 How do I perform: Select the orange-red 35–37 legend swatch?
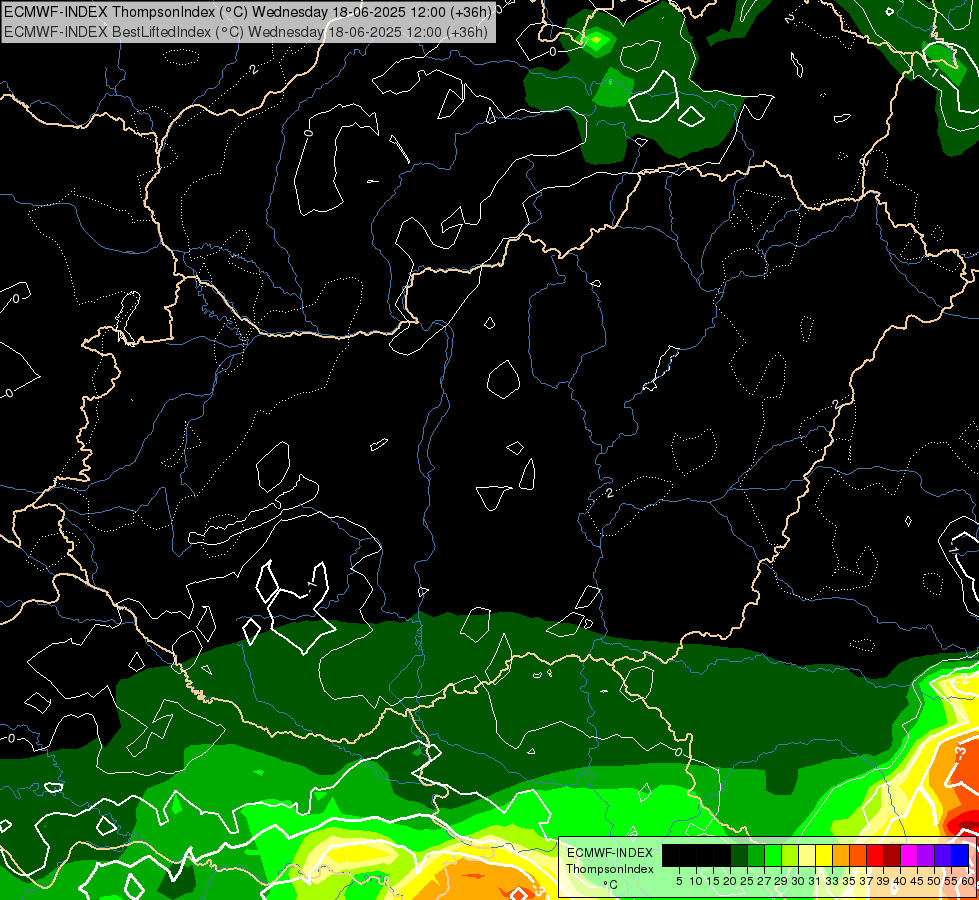(x=858, y=855)
